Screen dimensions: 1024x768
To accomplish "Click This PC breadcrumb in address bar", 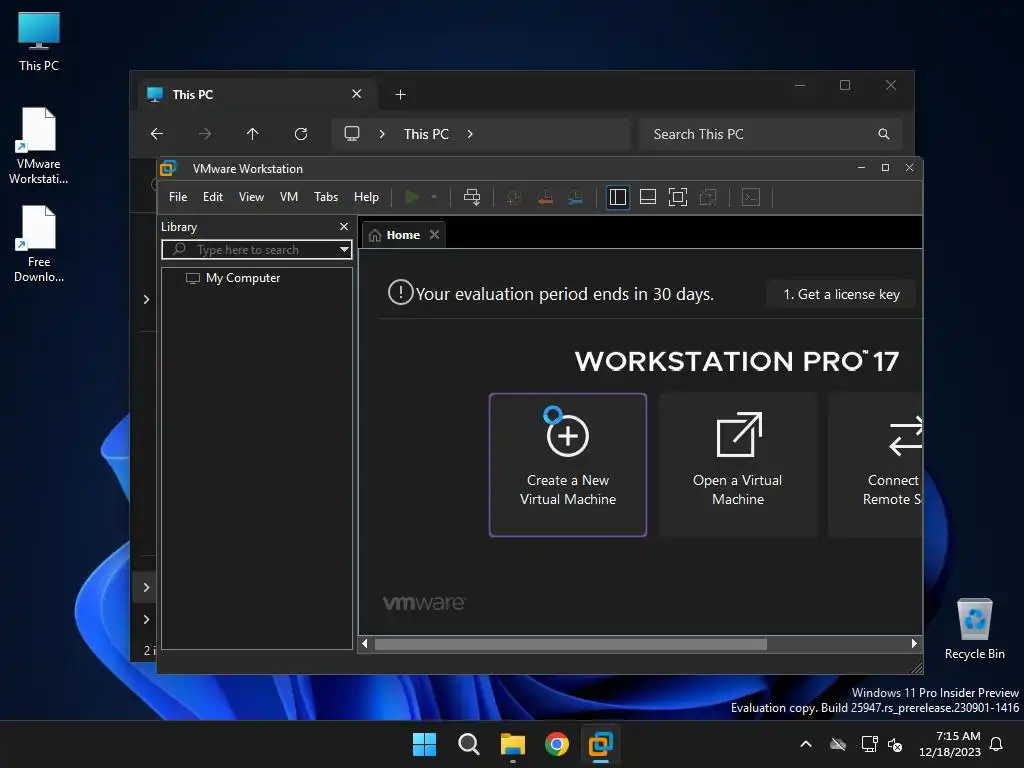I will [426, 134].
